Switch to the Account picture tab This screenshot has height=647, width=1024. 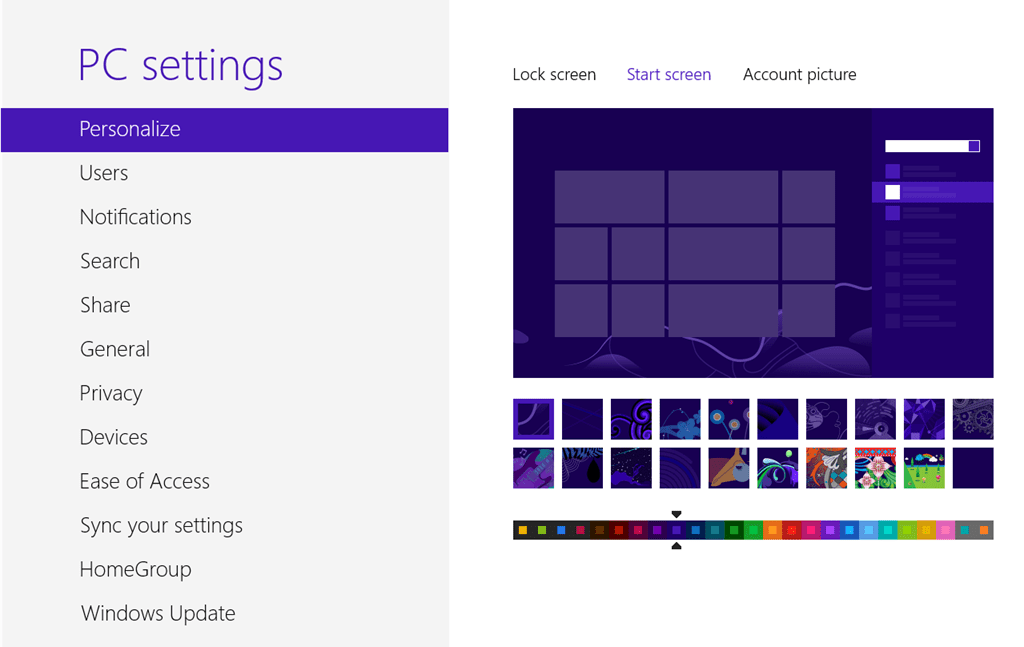[799, 74]
